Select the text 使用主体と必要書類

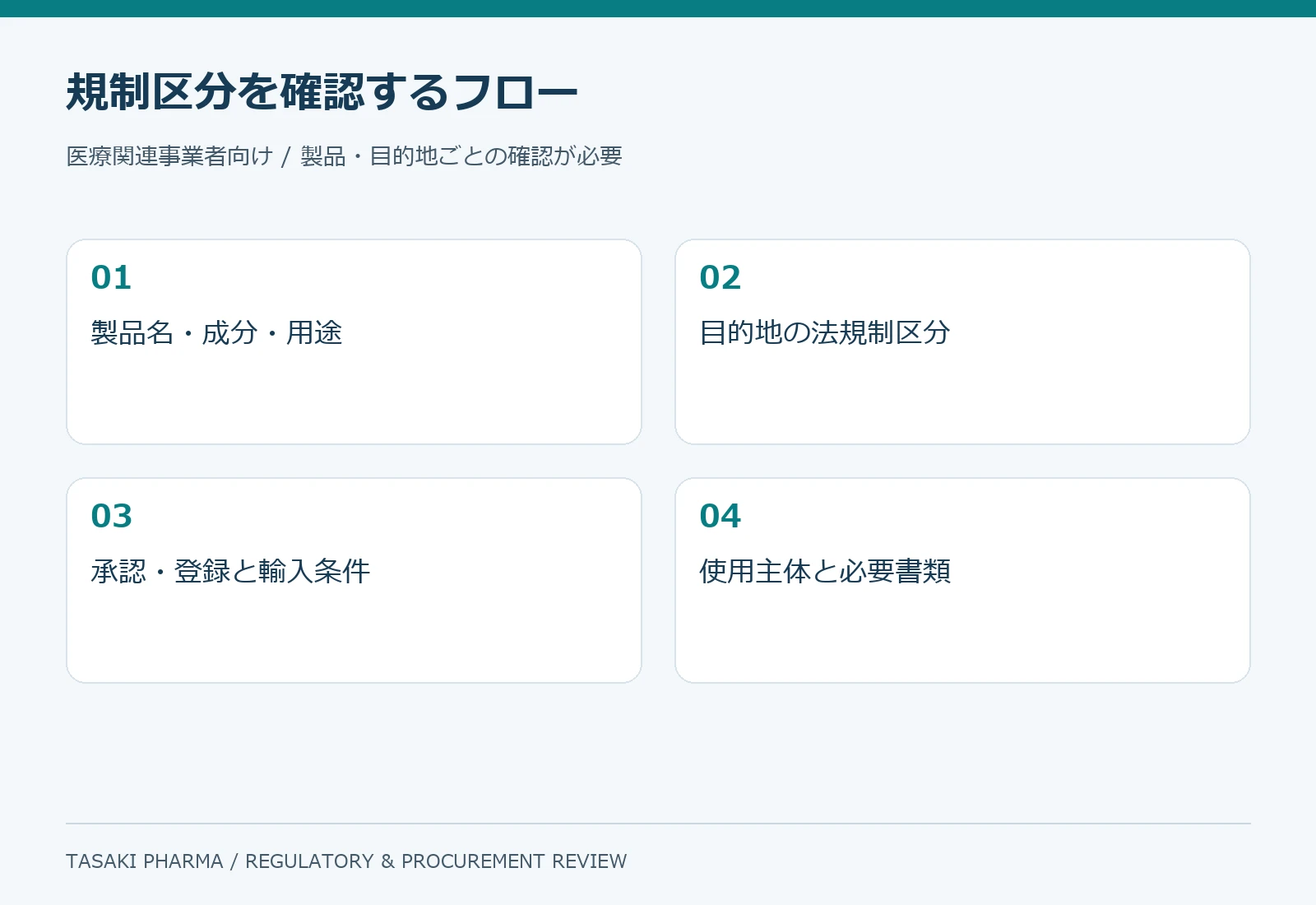[825, 571]
